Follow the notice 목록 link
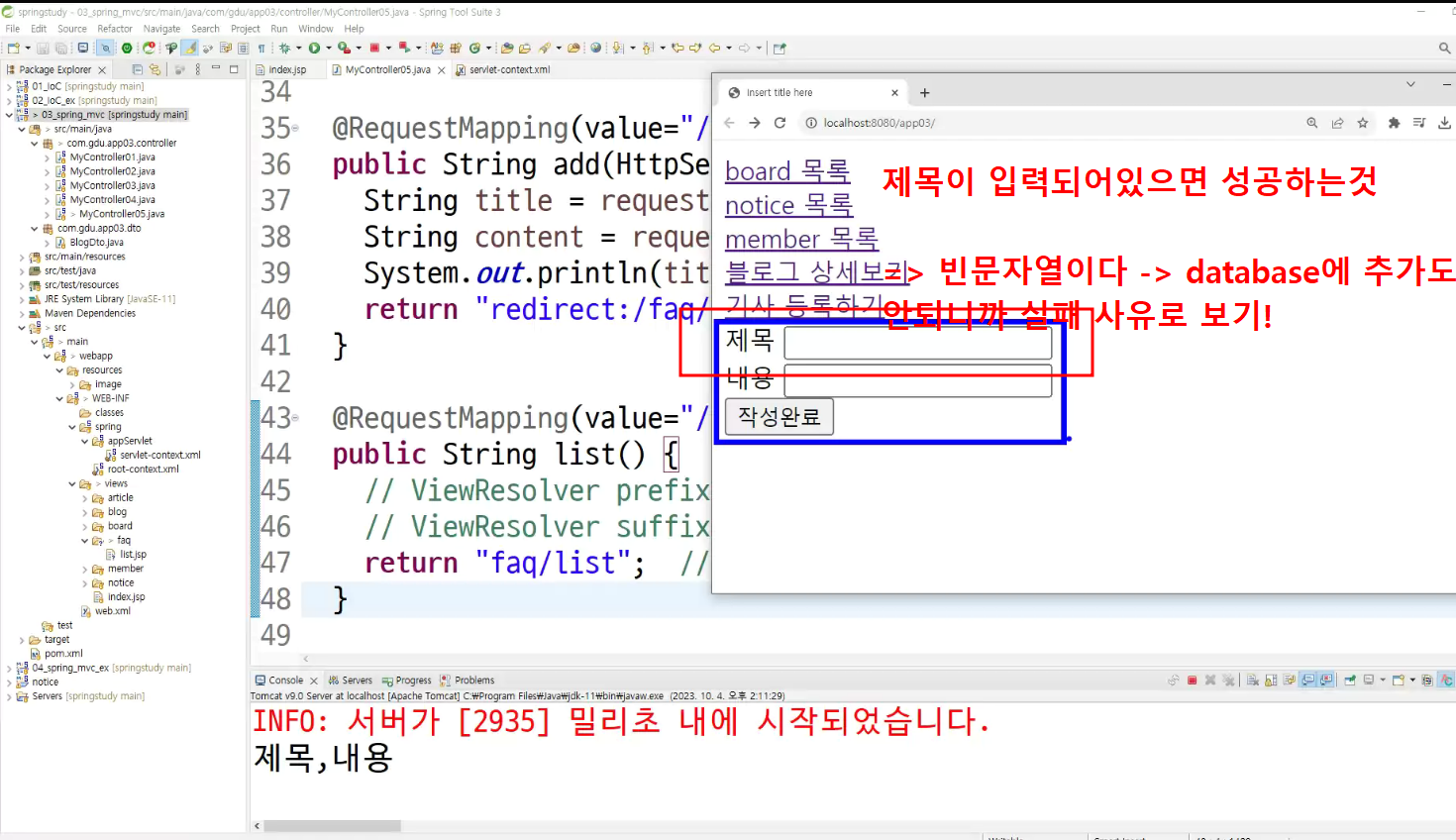The height and width of the screenshot is (840, 1456). point(789,205)
